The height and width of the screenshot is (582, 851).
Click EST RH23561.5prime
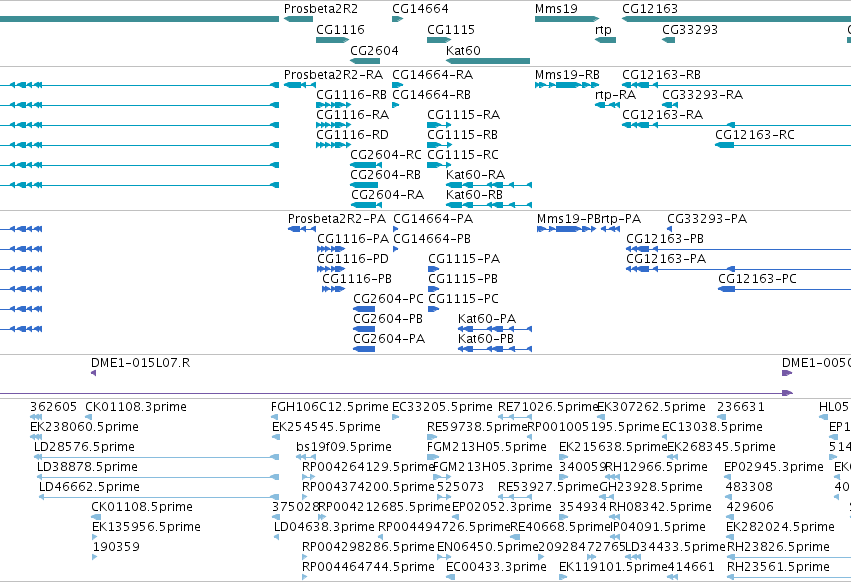[778, 567]
